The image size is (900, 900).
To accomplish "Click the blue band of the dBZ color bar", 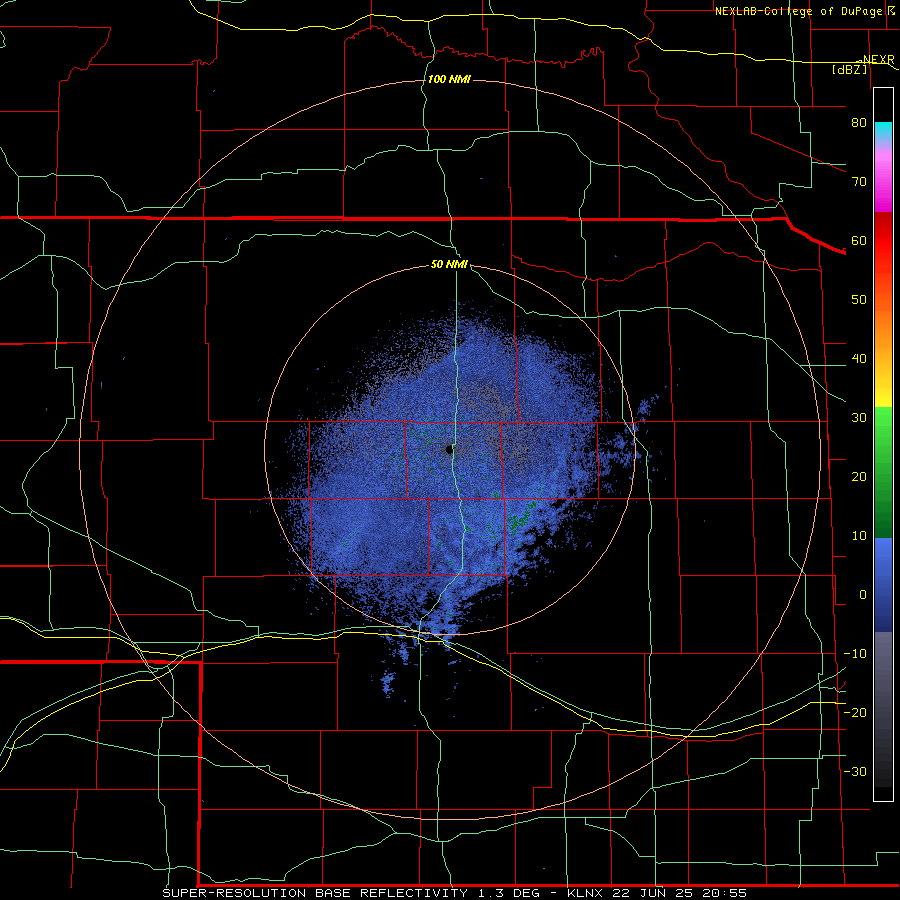I will pos(883,584).
